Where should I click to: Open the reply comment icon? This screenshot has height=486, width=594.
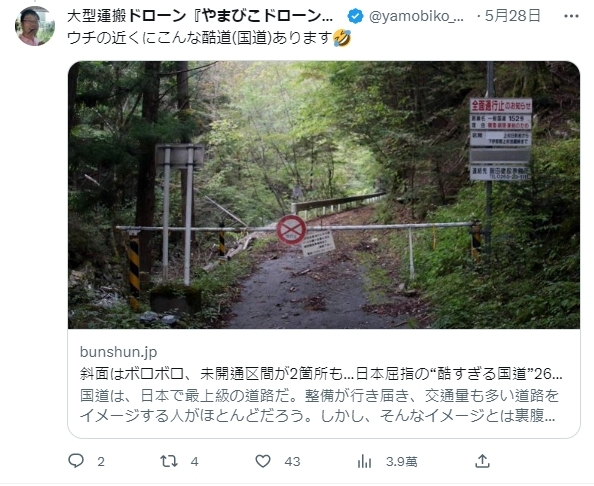(x=76, y=461)
